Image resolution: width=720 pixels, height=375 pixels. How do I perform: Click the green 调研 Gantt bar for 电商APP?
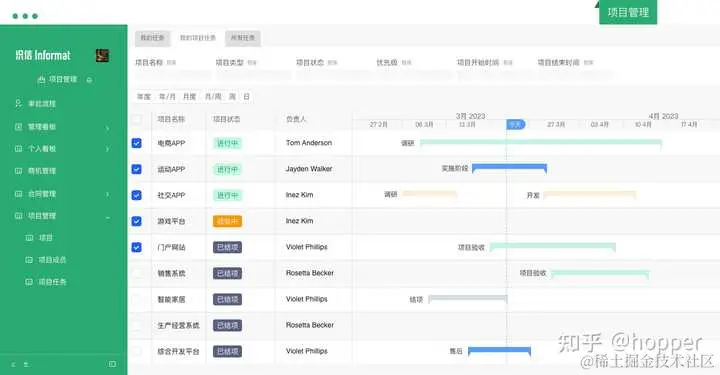(x=541, y=143)
